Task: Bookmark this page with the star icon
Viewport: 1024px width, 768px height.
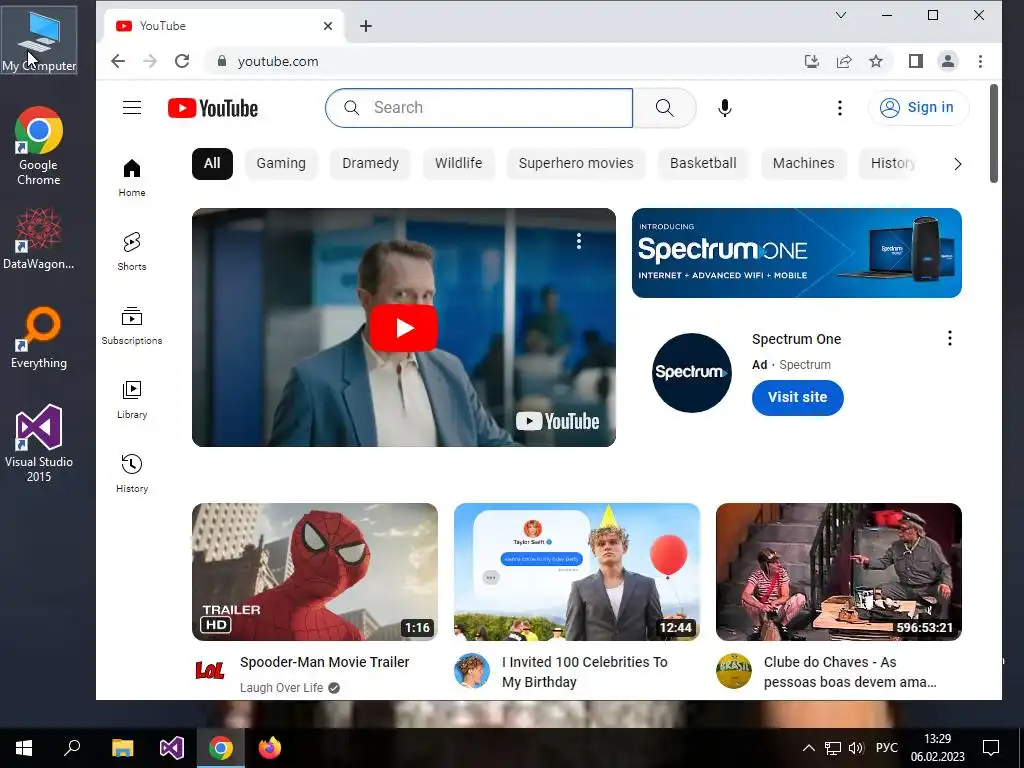Action: point(876,61)
